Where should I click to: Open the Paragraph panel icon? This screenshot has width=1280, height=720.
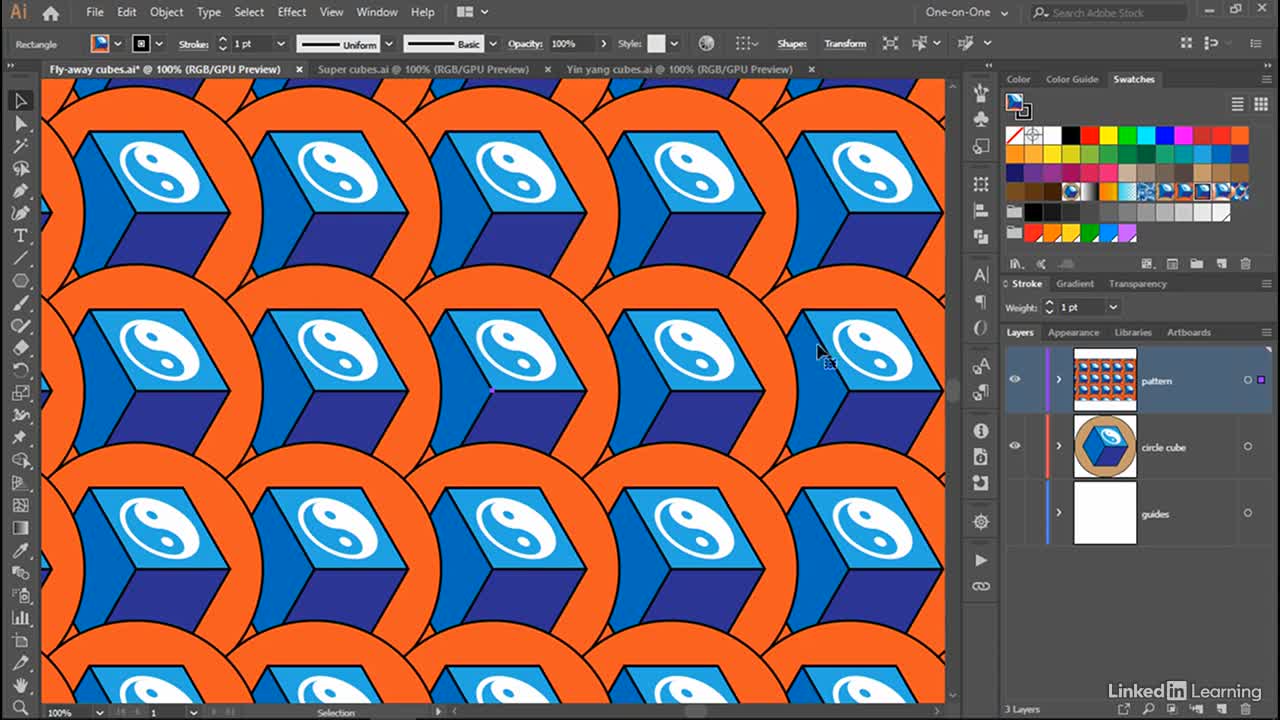tap(981, 302)
